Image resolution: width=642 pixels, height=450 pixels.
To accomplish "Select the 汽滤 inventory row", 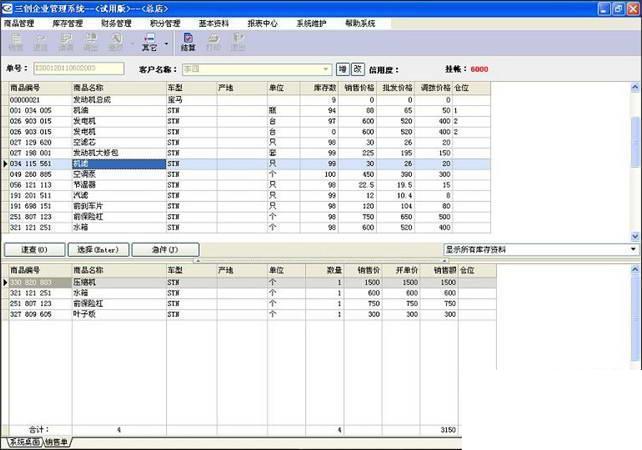I will 249,196.
